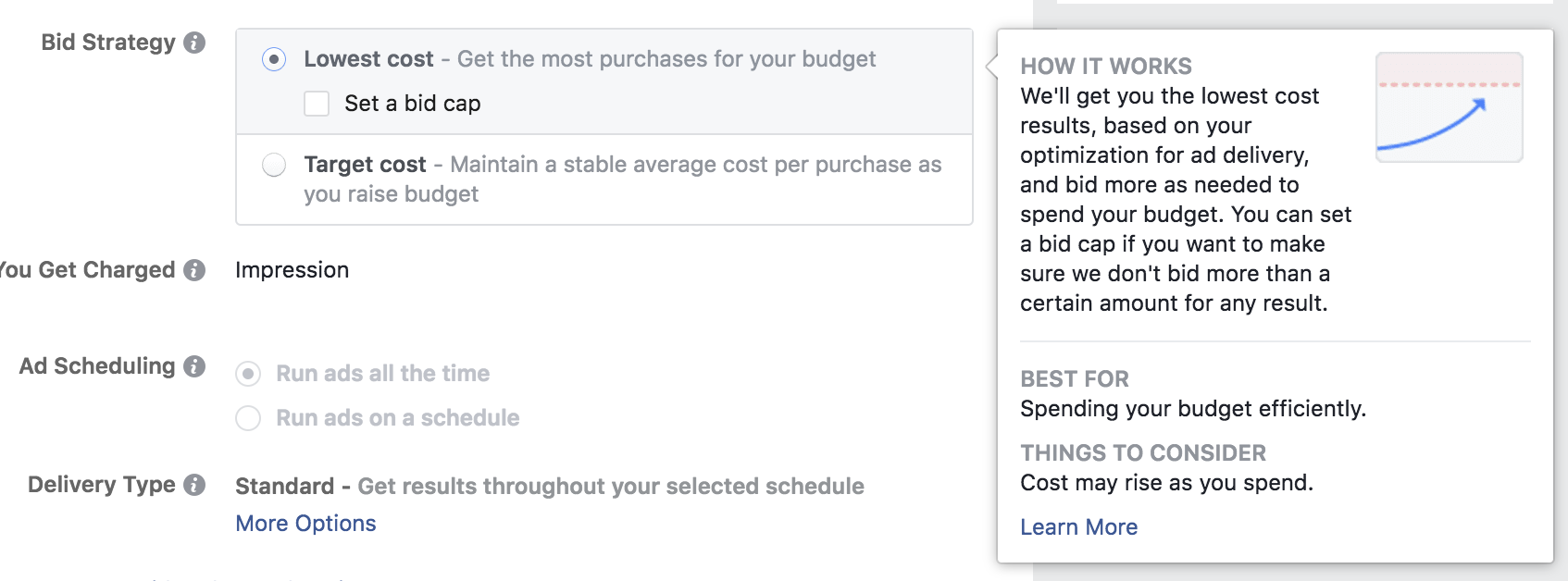Click the Bid Strategy info icon
Screen dimensions: 1568x581
pos(194,43)
